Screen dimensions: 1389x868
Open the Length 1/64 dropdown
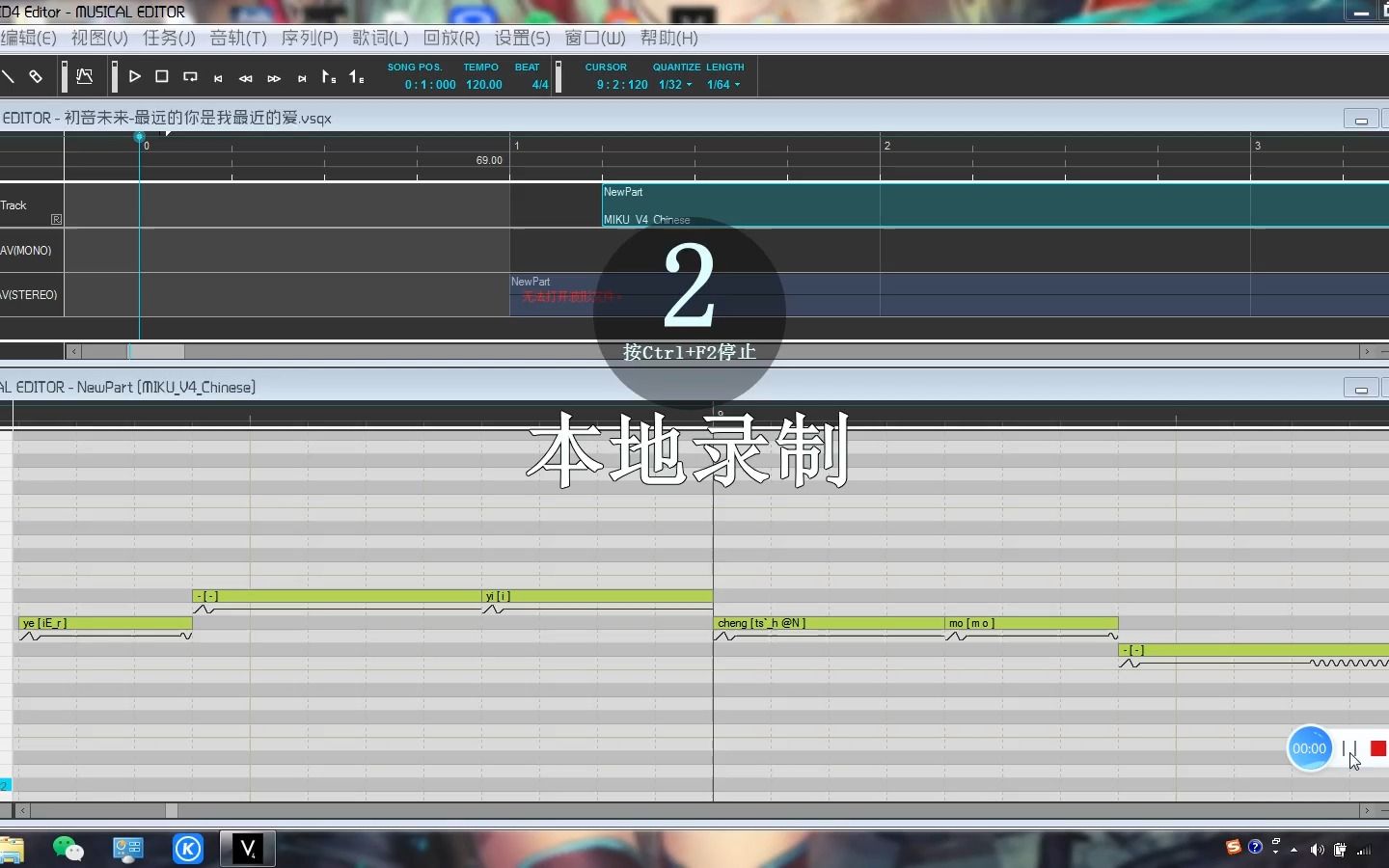click(723, 85)
